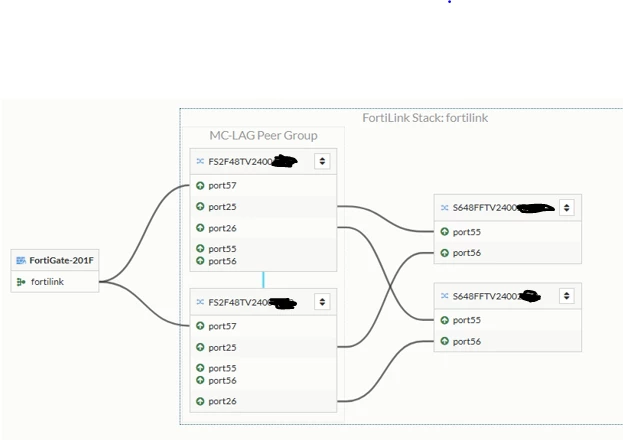Click port26 up-status icon in upper FS2F48TV switch
This screenshot has width=623, height=440.
click(x=200, y=228)
